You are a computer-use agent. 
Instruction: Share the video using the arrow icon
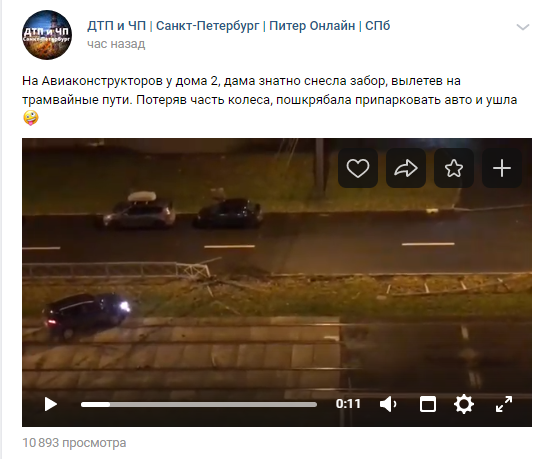[406, 168]
